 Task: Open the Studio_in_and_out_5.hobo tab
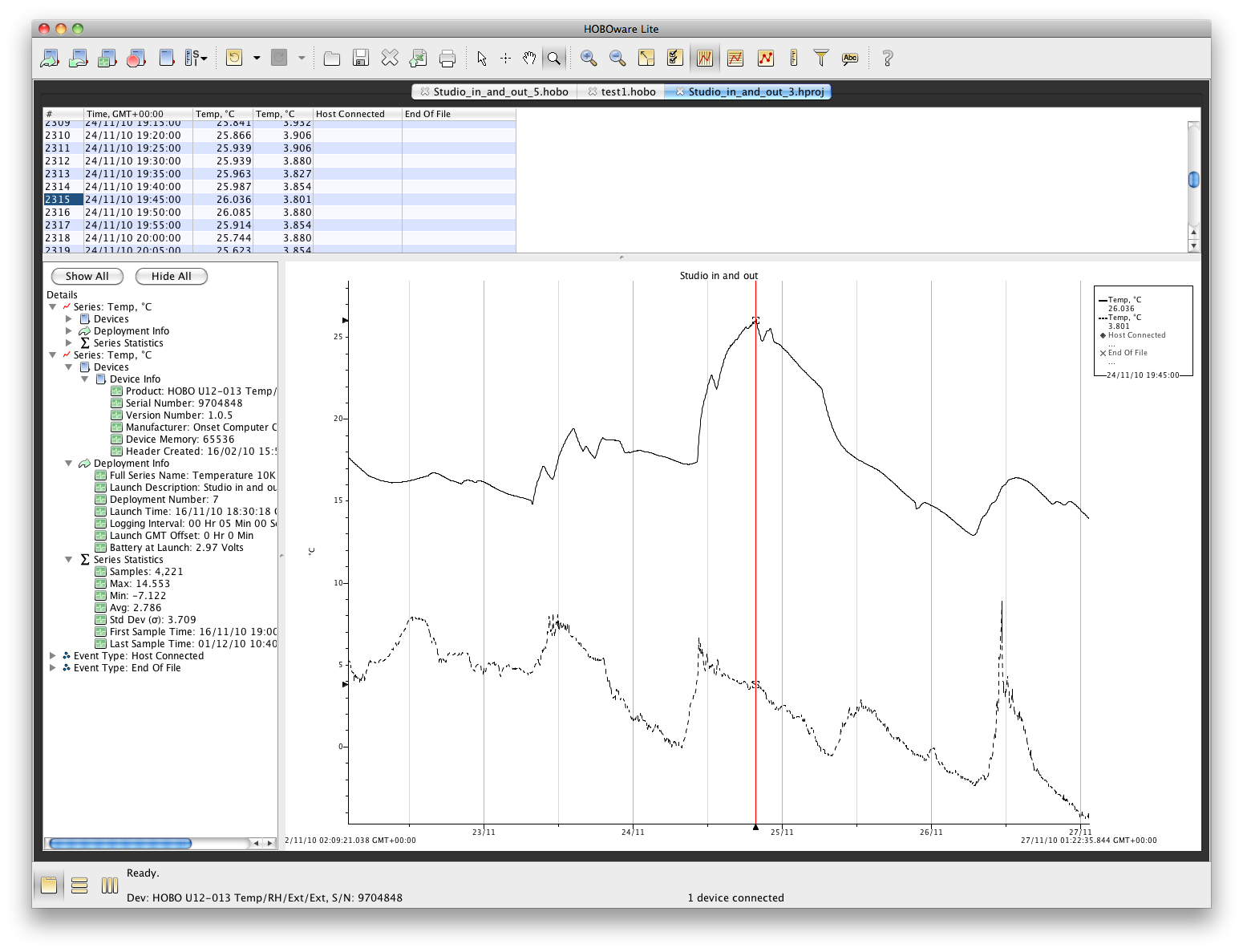[500, 91]
